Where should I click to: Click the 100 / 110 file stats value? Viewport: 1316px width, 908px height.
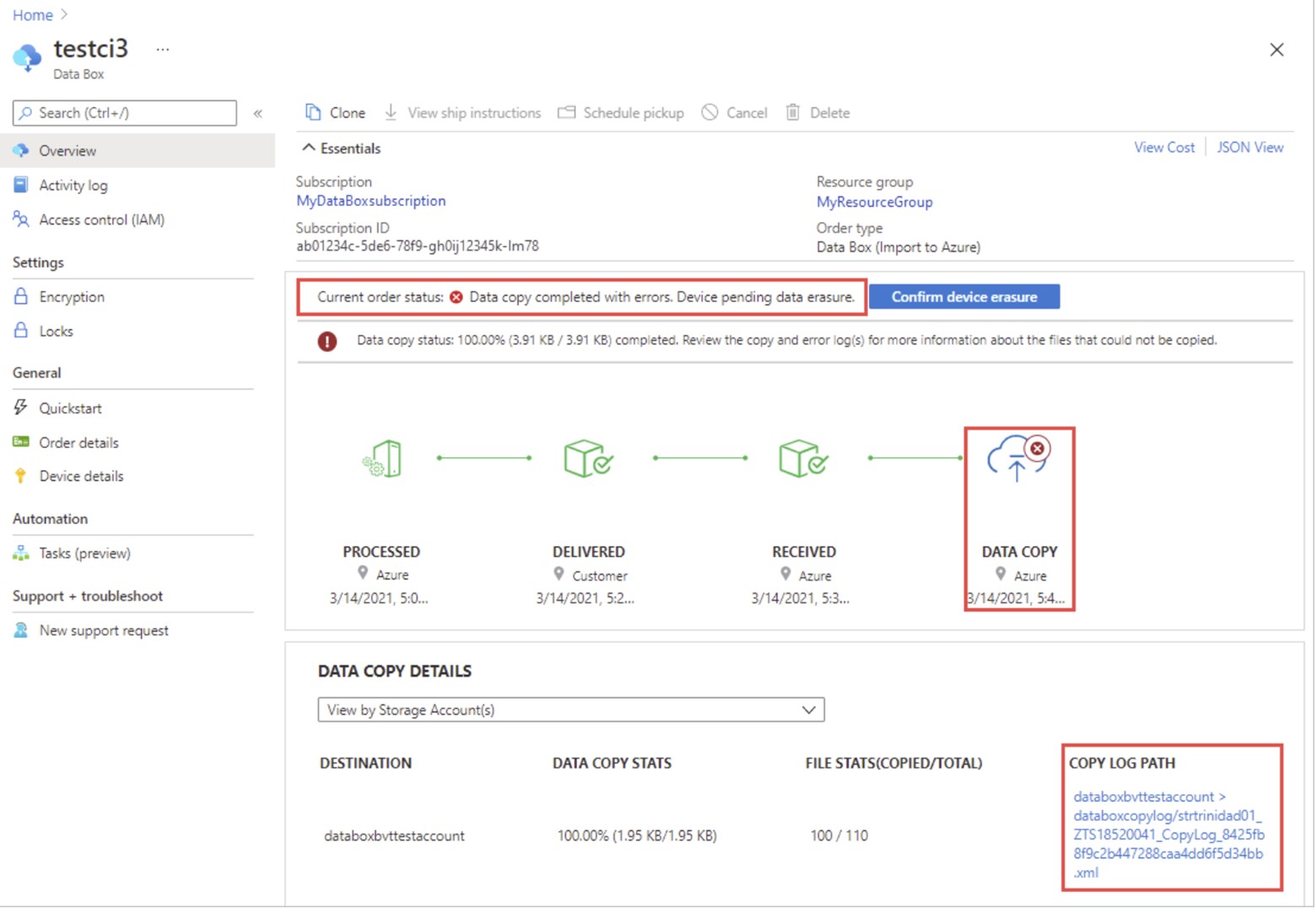point(839,835)
